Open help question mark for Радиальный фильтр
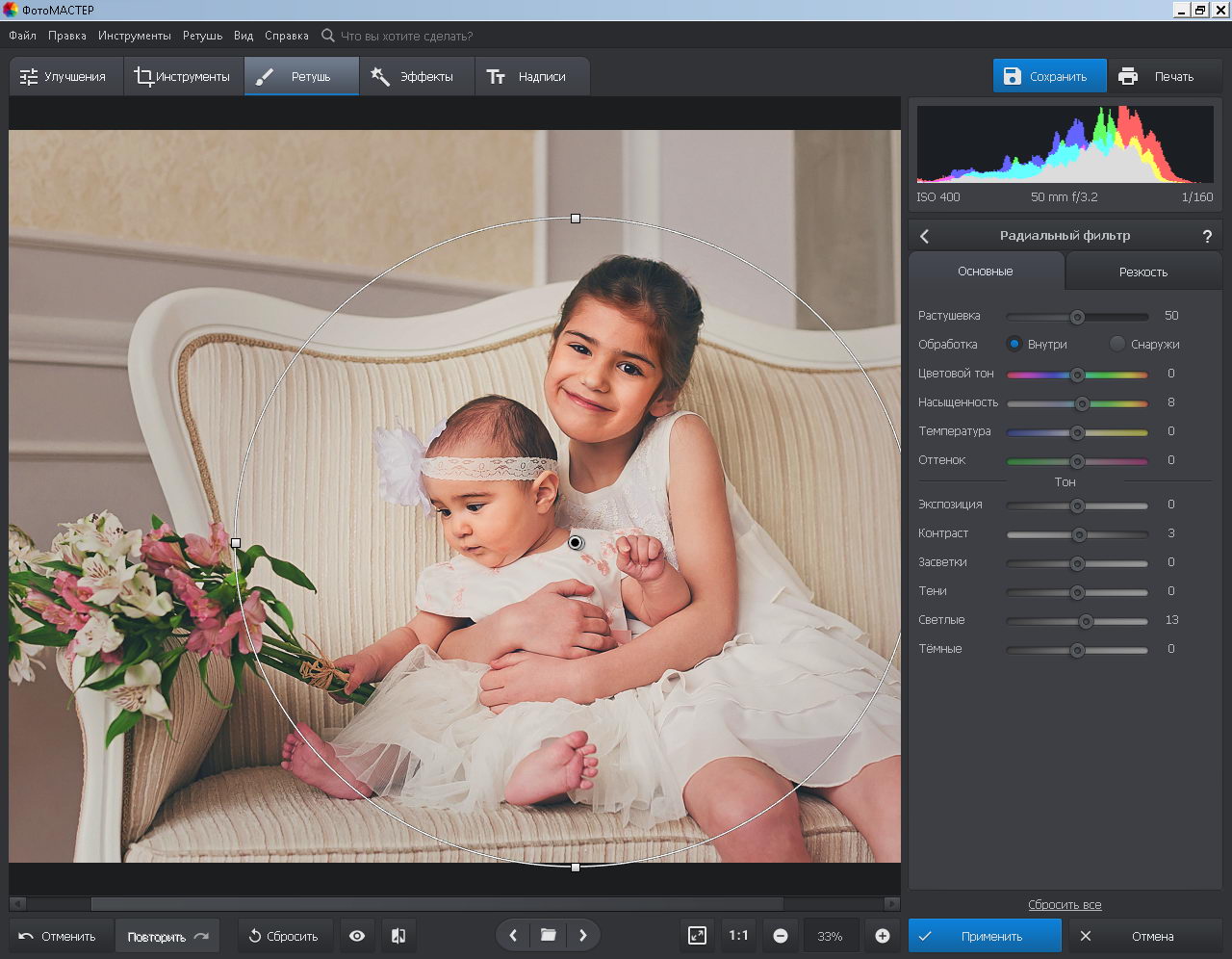The image size is (1232, 959). tap(1207, 236)
